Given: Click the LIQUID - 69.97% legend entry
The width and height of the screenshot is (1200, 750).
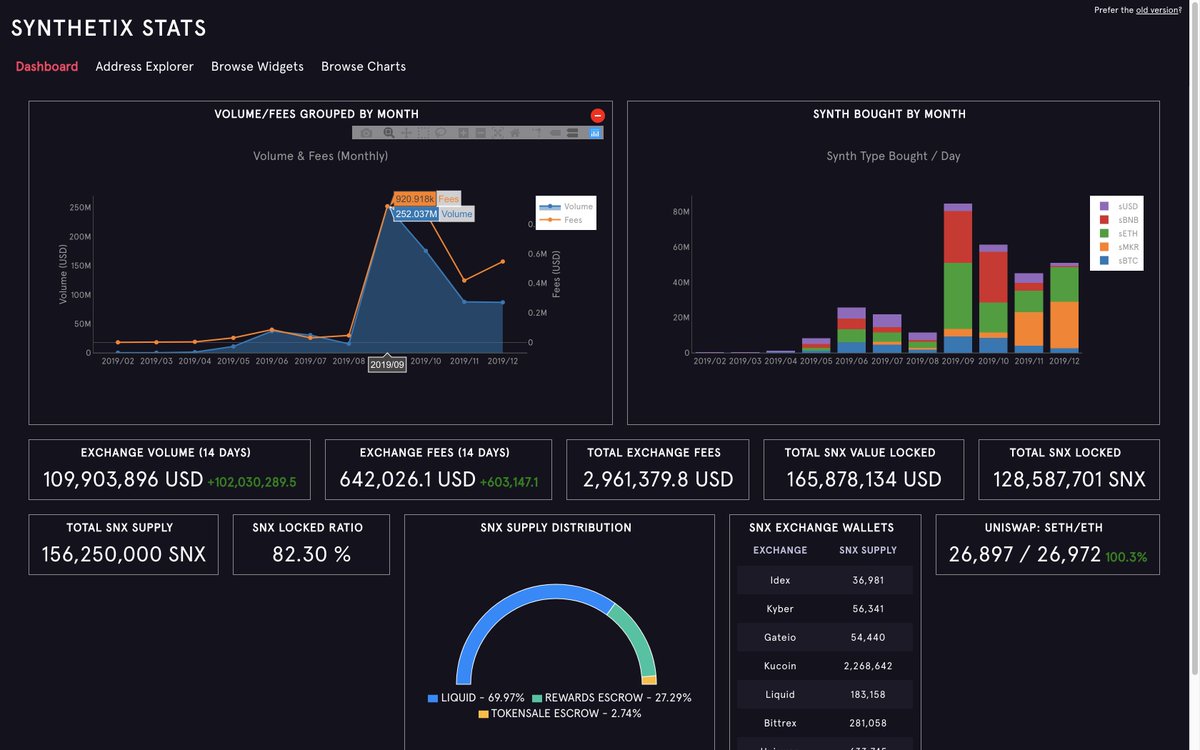Looking at the screenshot, I should tap(476, 698).
